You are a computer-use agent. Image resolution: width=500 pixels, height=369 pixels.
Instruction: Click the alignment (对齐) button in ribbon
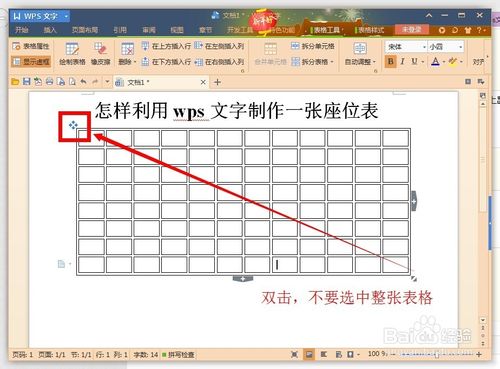479,62
